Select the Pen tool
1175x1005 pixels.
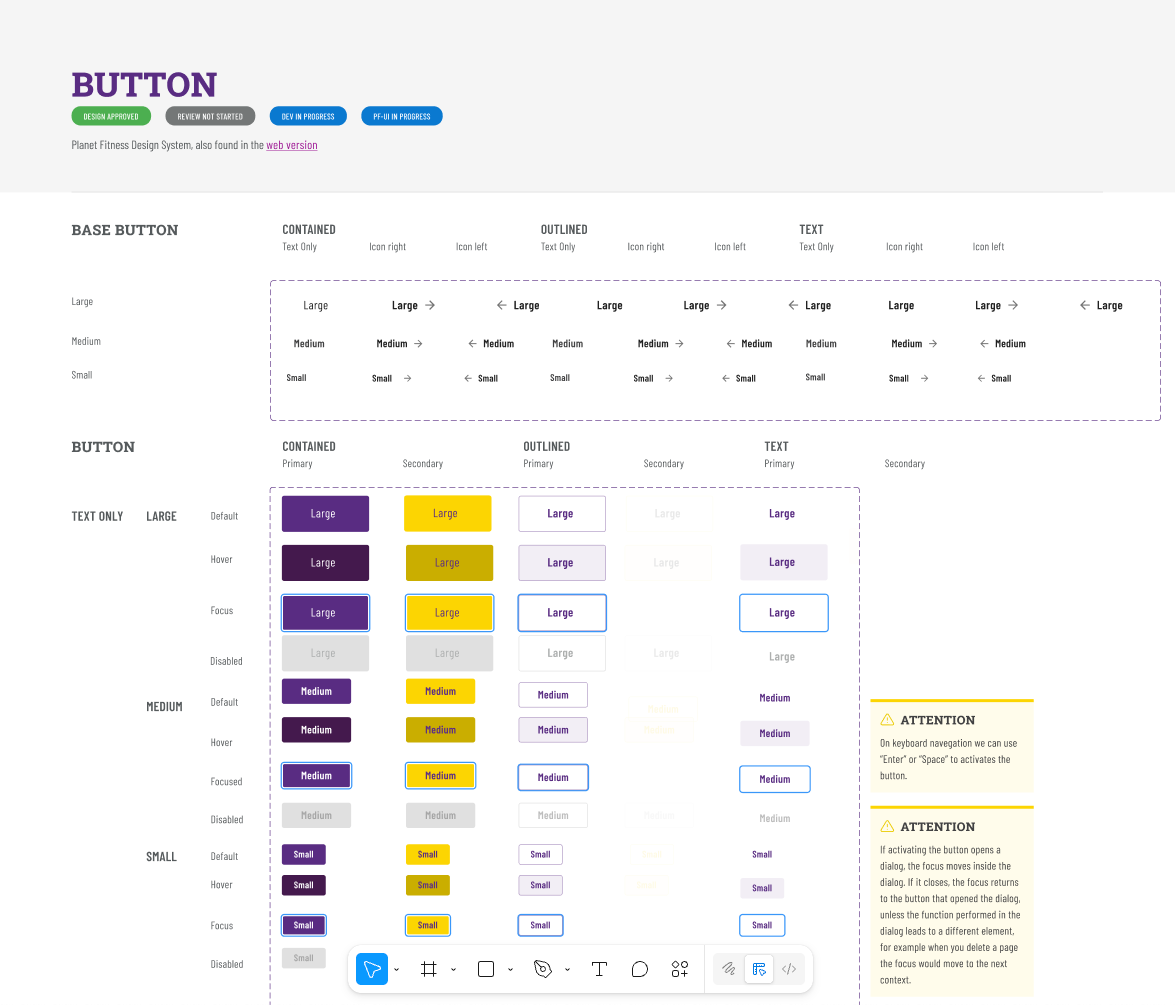543,969
